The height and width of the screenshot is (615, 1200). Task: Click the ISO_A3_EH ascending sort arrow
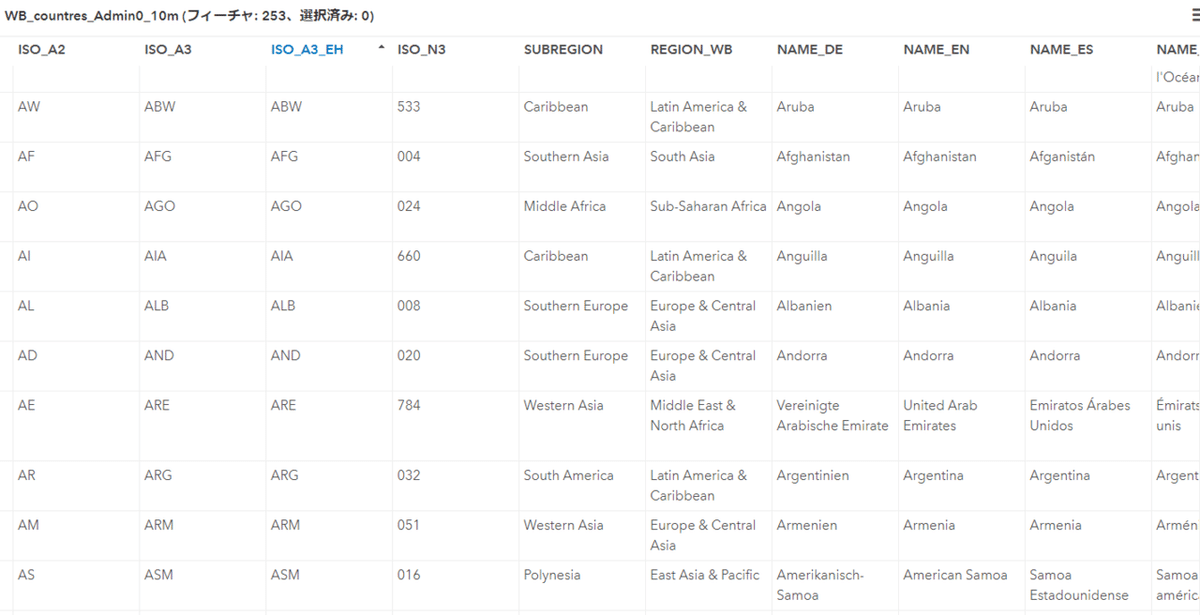tap(381, 48)
